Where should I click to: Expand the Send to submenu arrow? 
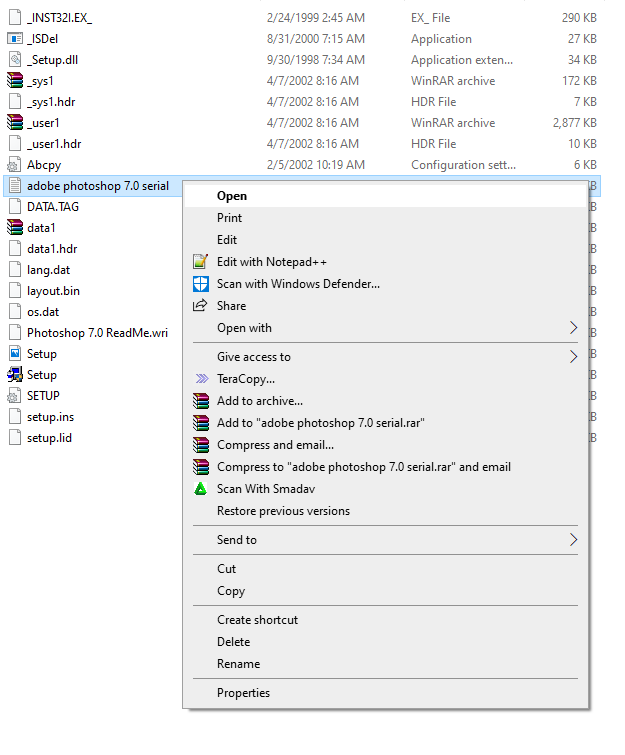point(573,539)
